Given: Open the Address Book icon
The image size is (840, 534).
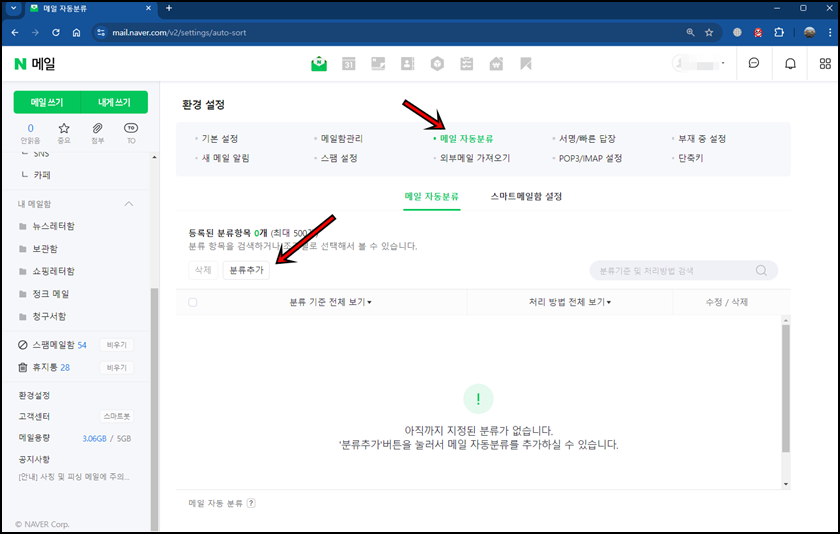Looking at the screenshot, I should point(408,64).
